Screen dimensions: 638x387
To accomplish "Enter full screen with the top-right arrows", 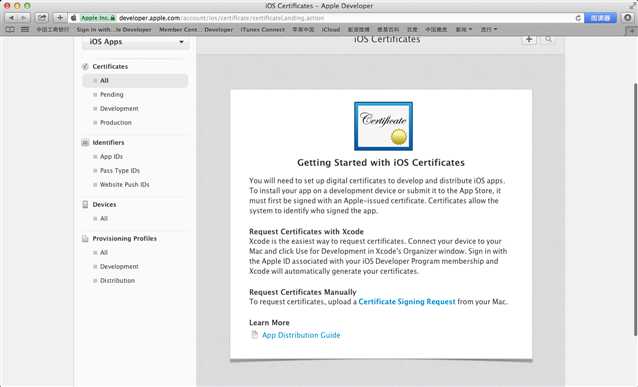I will (x=633, y=5).
